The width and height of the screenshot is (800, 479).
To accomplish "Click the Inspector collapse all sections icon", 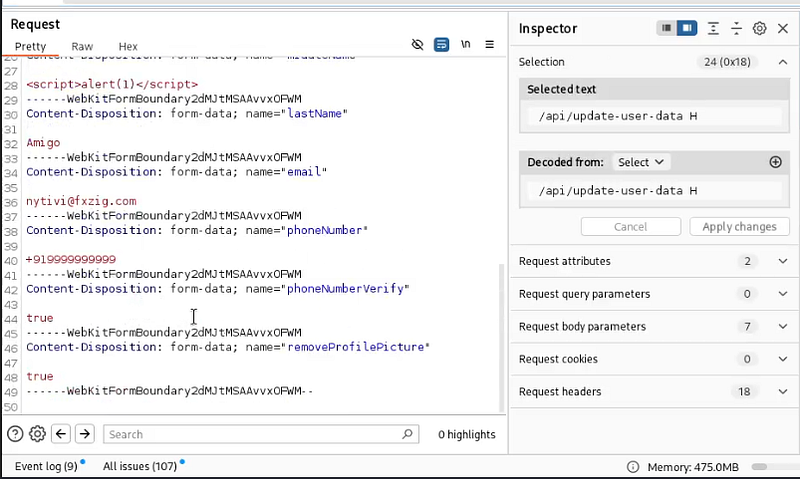I will [736, 29].
